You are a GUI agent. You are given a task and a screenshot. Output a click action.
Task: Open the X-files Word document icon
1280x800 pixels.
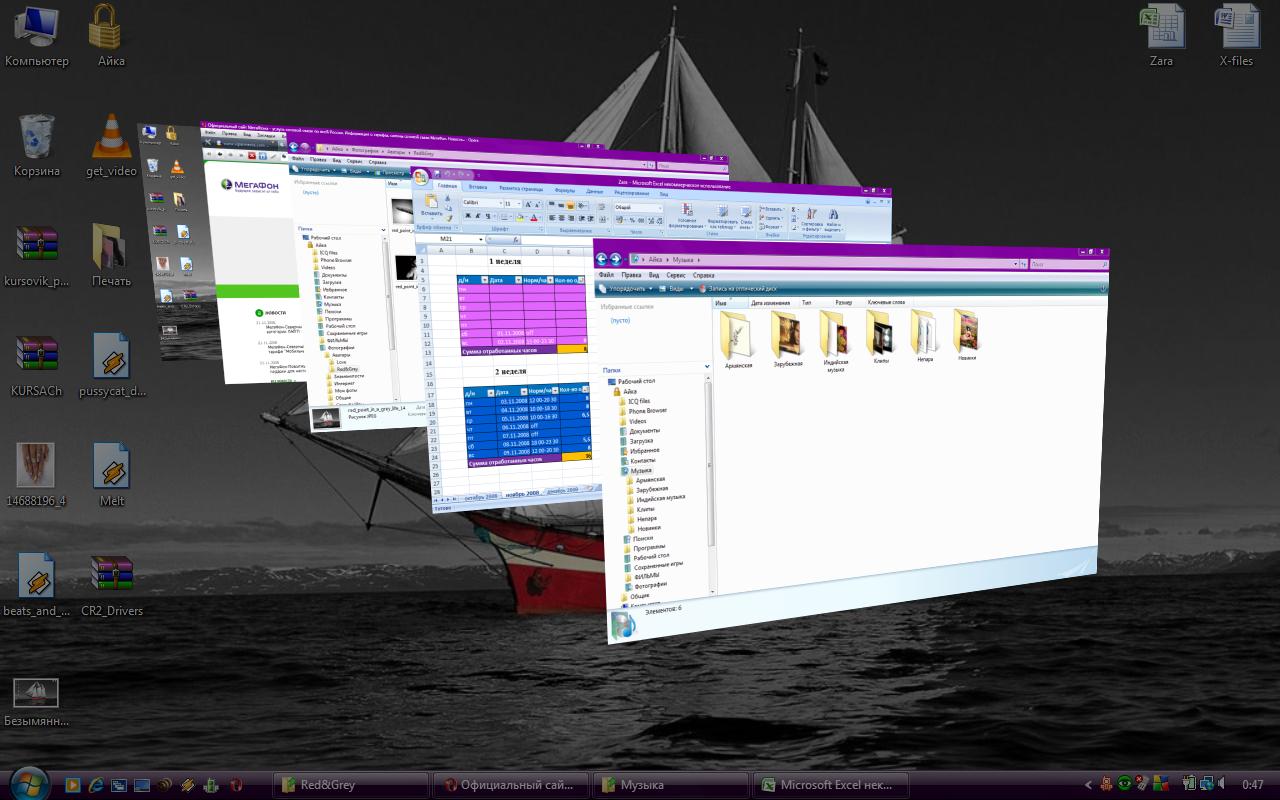[x=1236, y=28]
